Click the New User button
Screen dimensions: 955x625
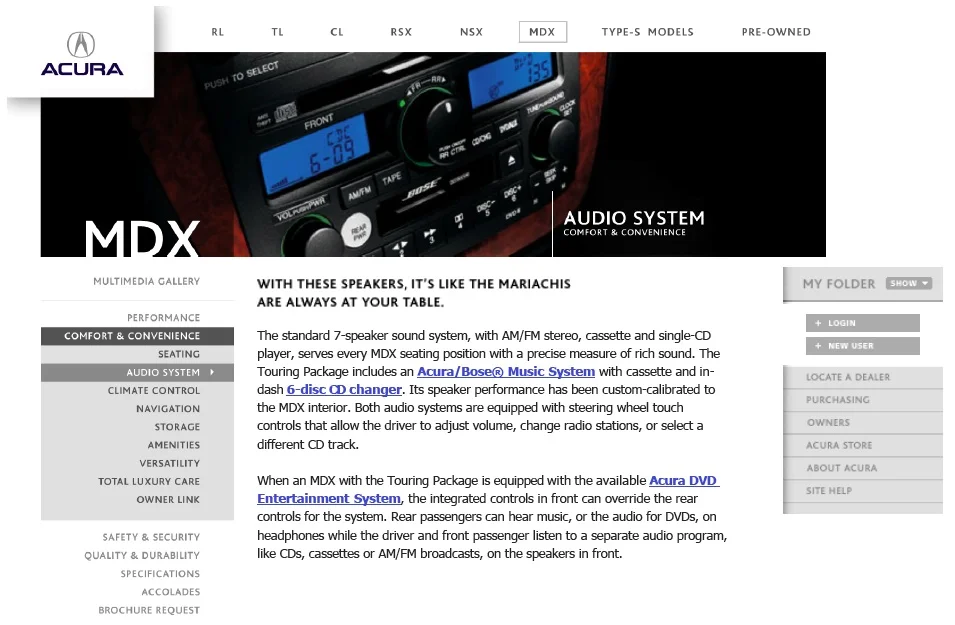tap(862, 346)
